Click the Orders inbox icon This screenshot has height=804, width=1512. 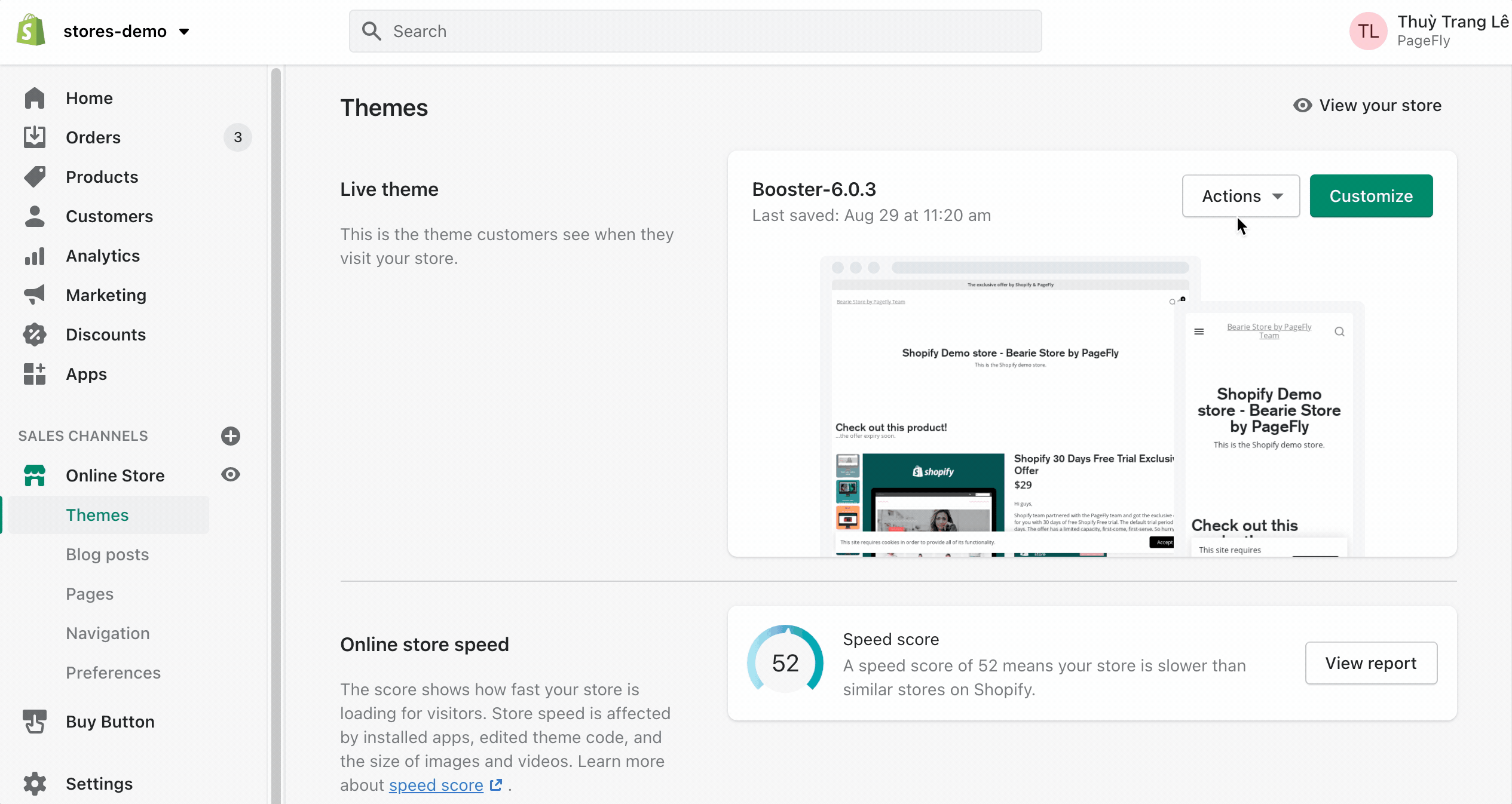(35, 137)
